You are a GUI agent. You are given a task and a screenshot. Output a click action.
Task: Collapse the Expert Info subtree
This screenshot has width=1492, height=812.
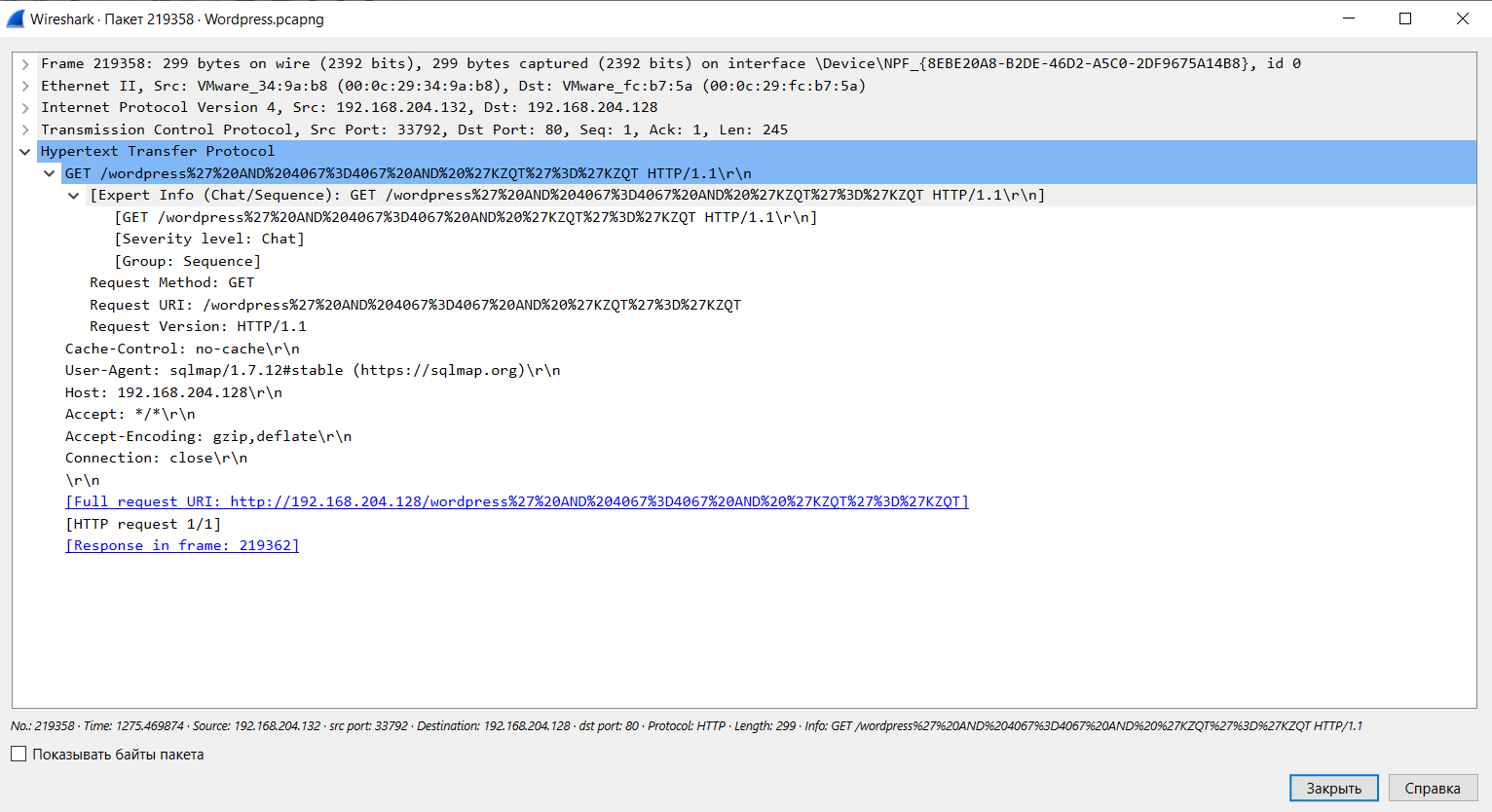(x=74, y=196)
